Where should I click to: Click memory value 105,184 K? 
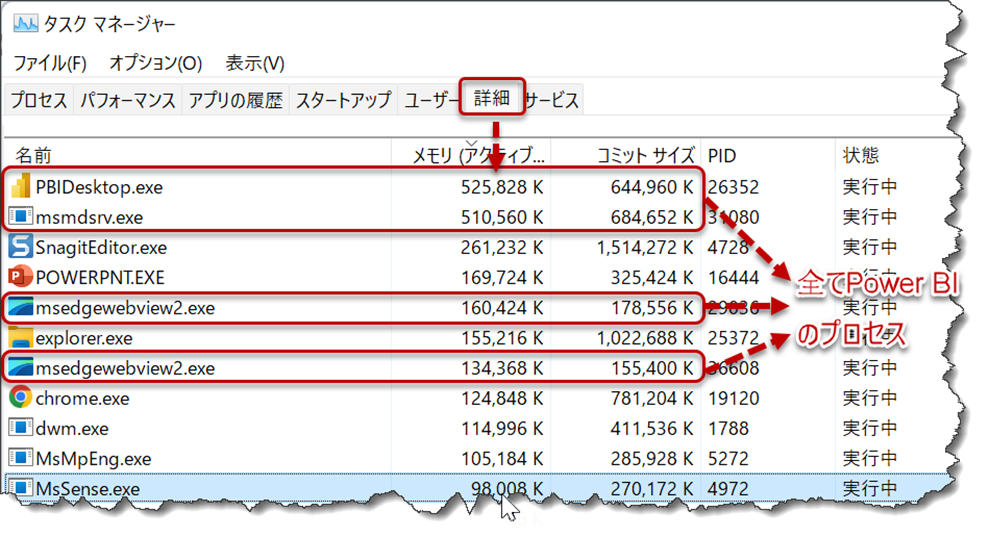(502, 459)
